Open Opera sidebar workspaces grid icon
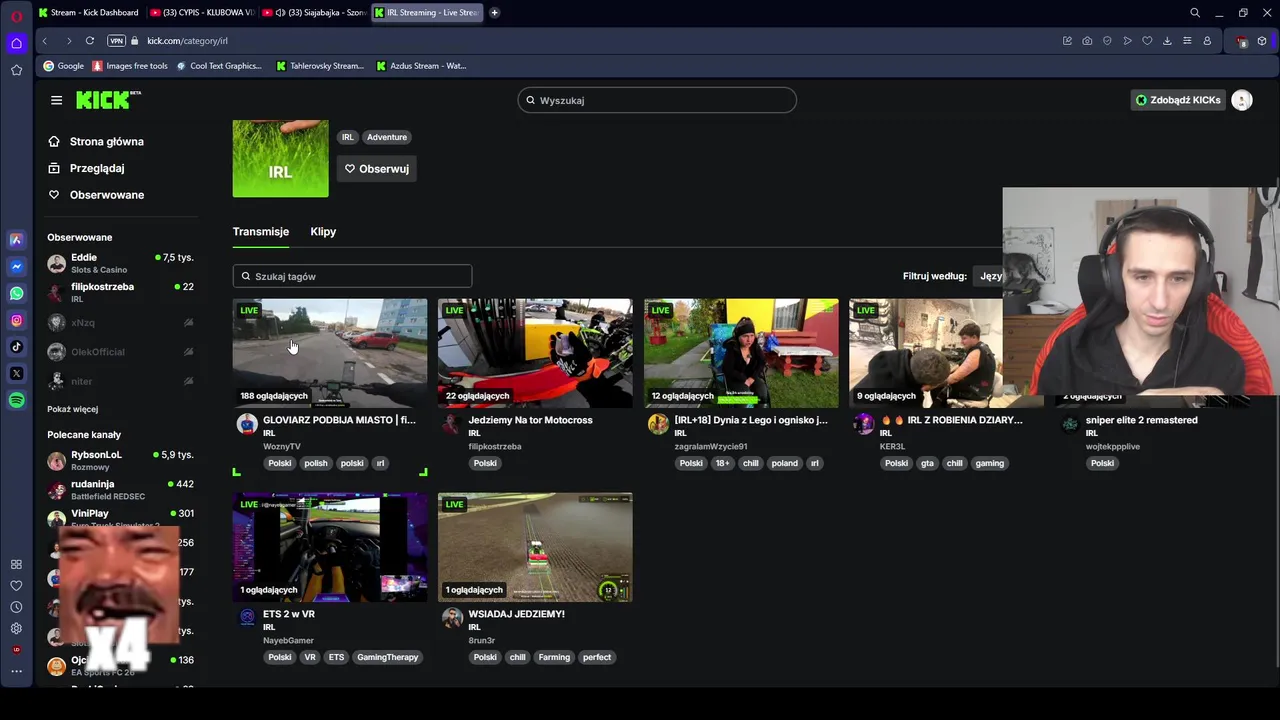 click(x=16, y=564)
